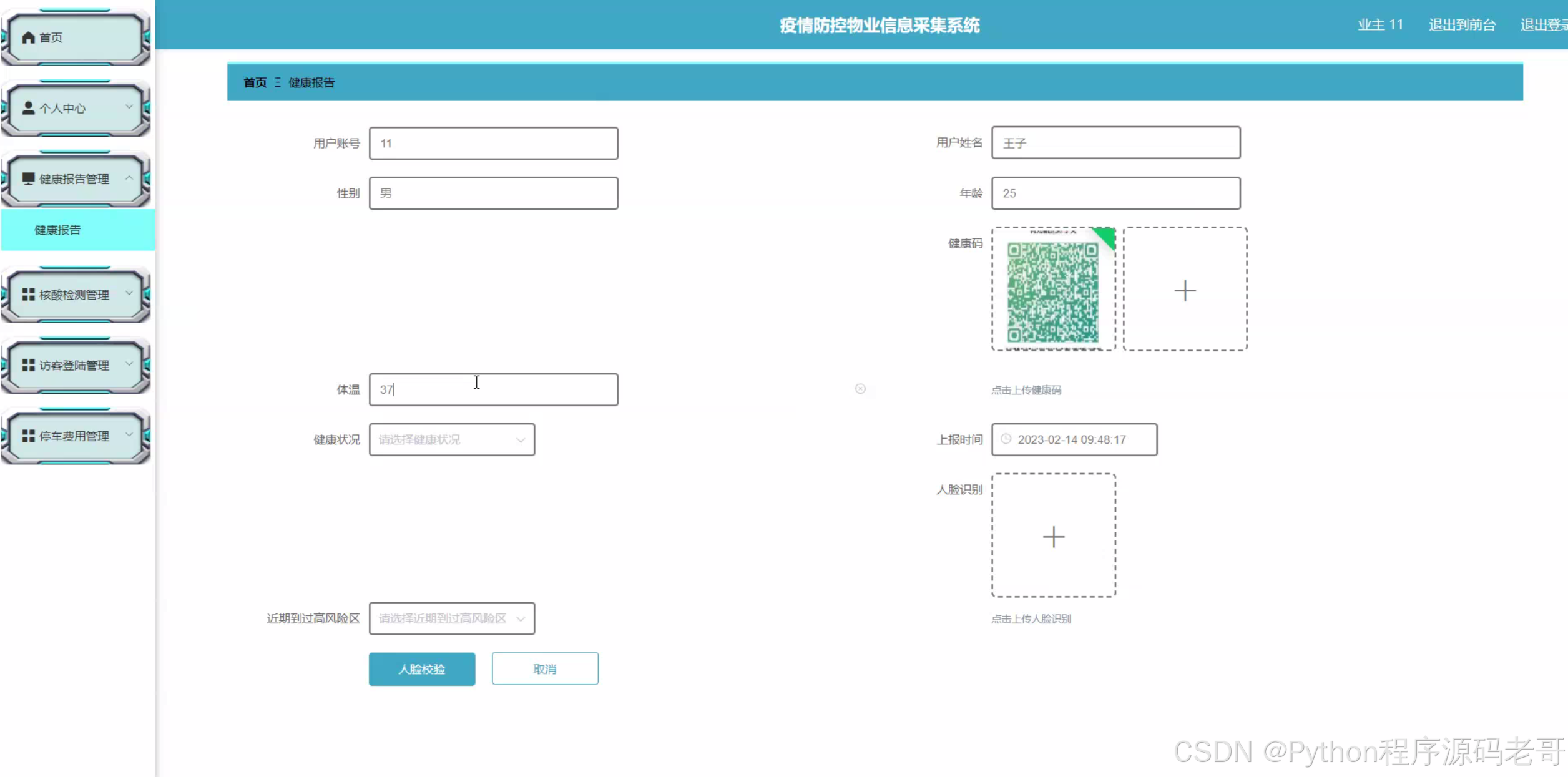Click the plus icon to add health code
The image size is (1568, 777).
1184,290
